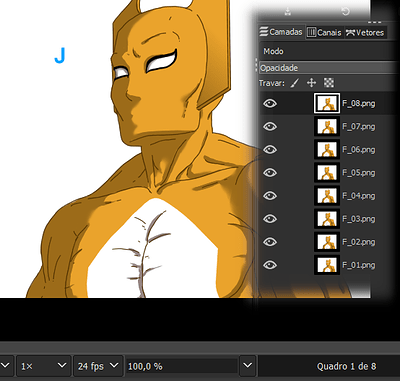Viewport: 400px width, 381px height.
Task: Click the blue letter J on canvas
Action: pyautogui.click(x=60, y=55)
